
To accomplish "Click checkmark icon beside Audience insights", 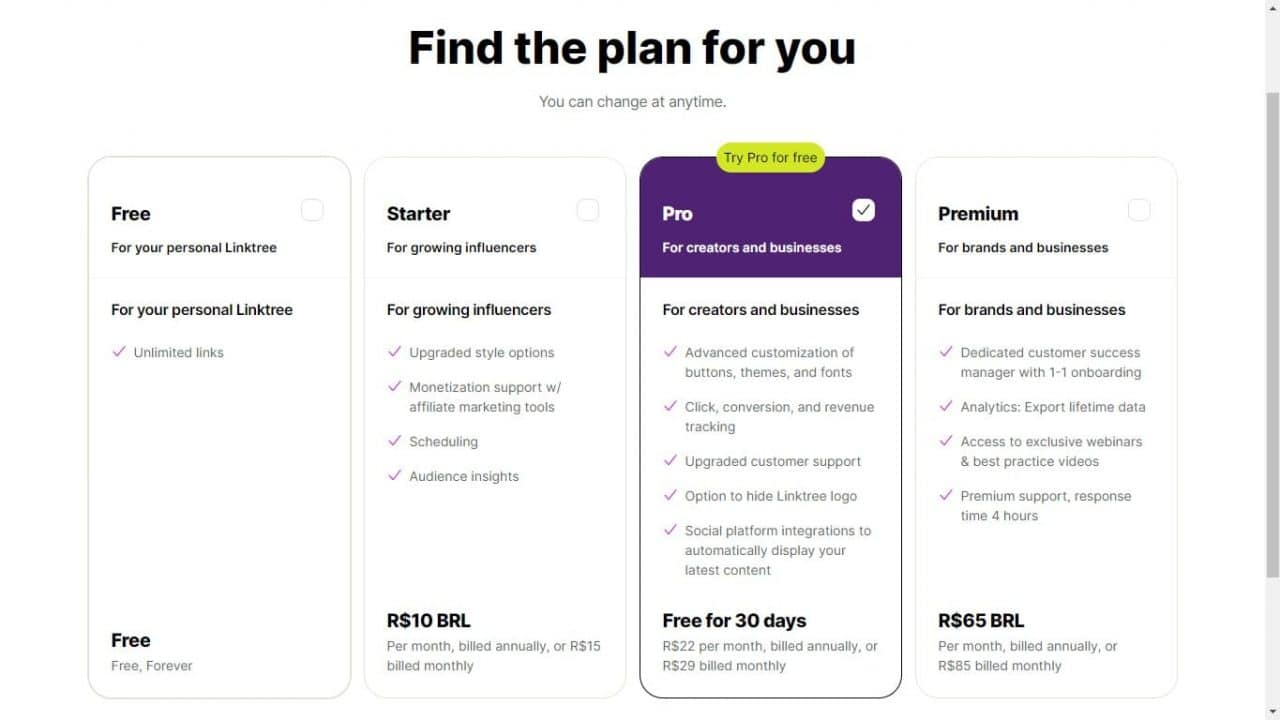I will (394, 476).
